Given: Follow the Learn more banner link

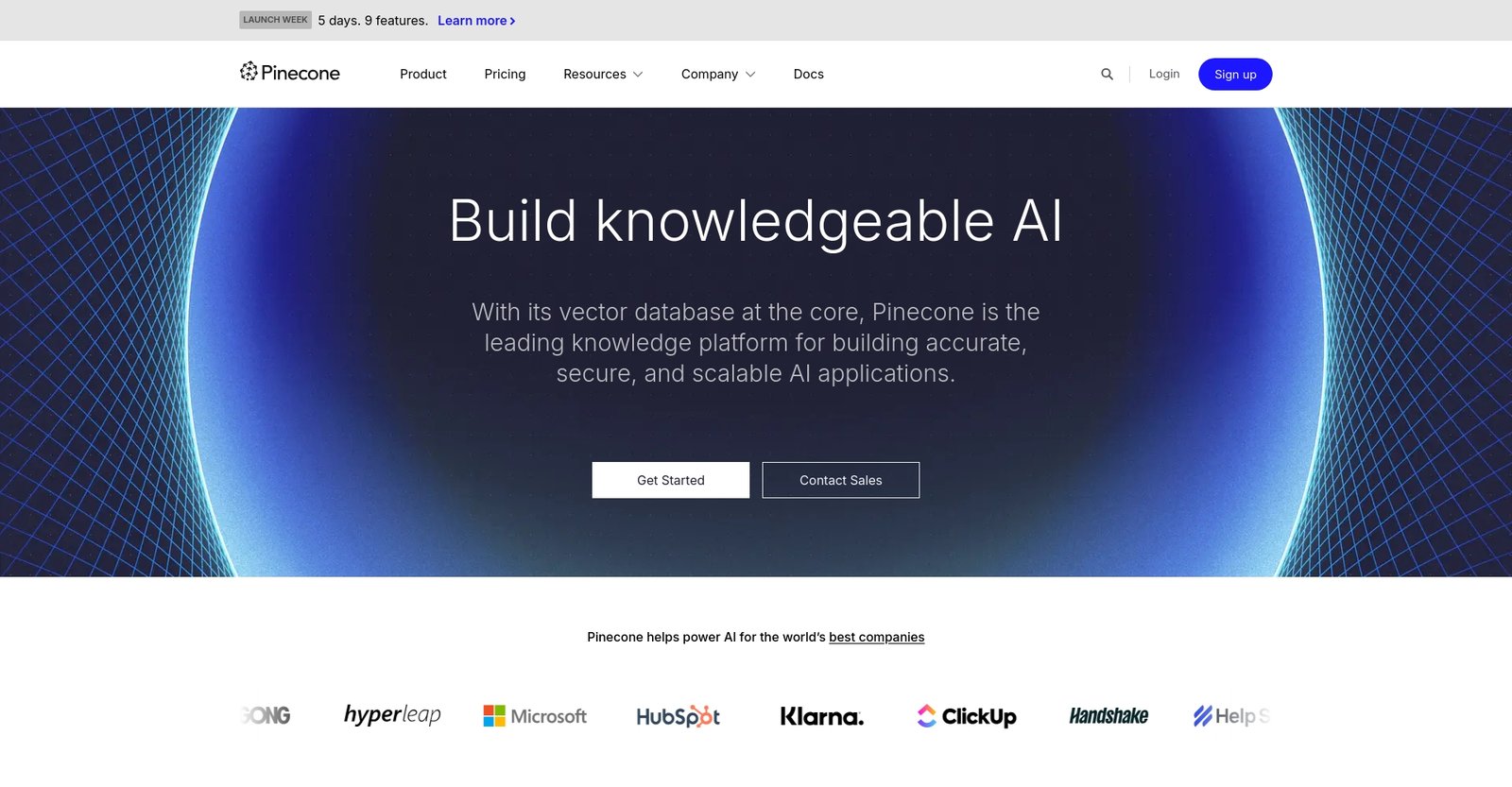Looking at the screenshot, I should pos(475,21).
